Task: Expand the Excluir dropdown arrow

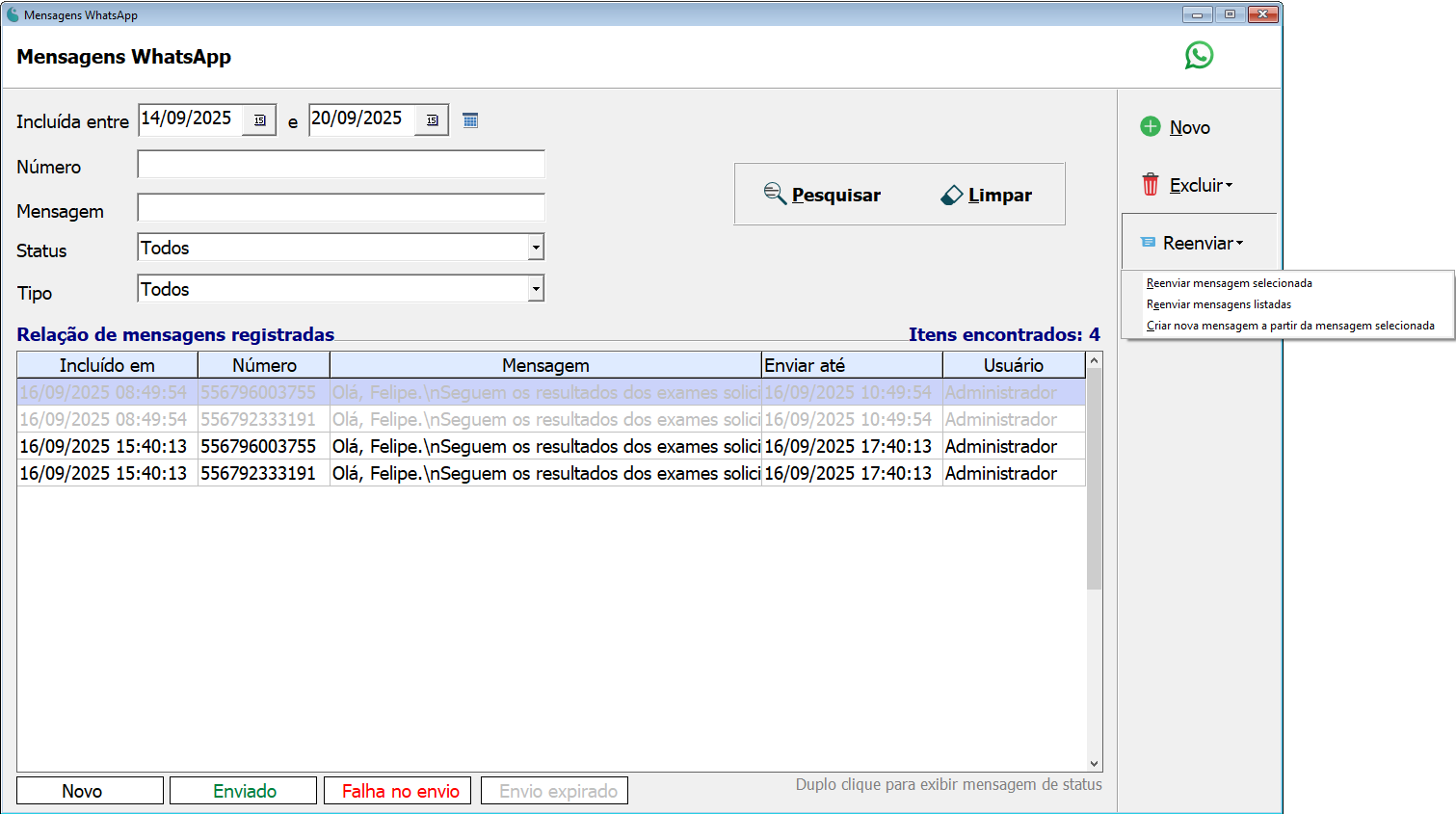Action: [1229, 185]
